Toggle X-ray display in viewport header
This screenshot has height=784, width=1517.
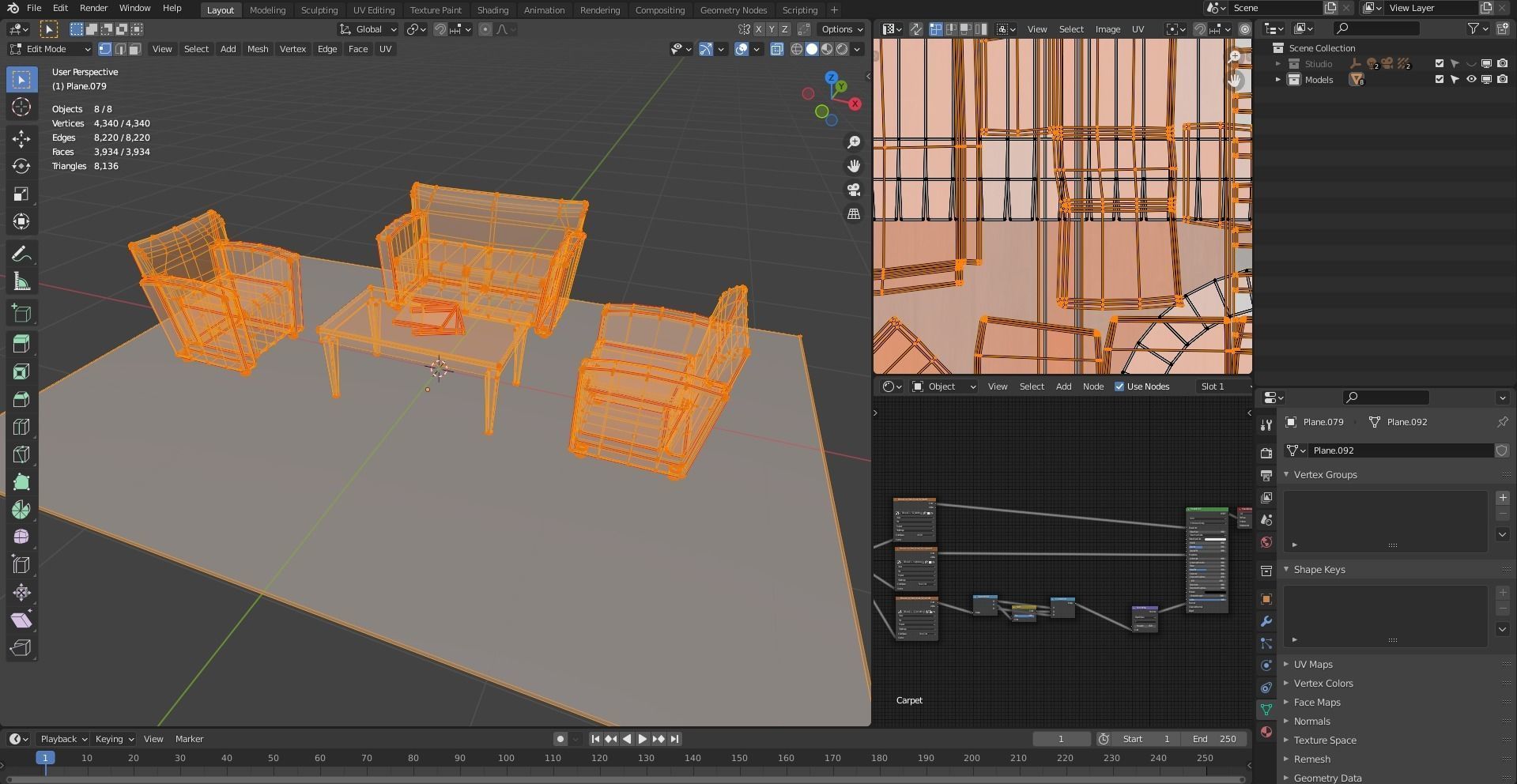(777, 49)
